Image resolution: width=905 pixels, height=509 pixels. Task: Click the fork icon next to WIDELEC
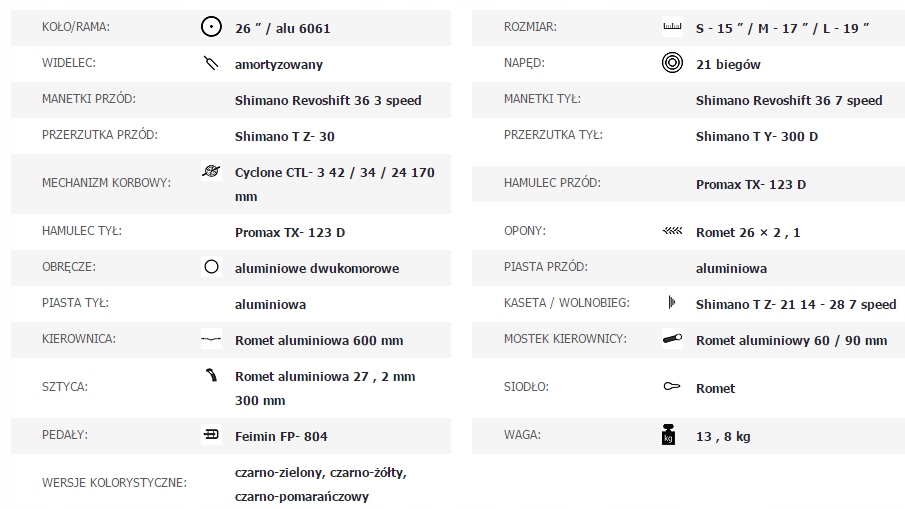210,63
